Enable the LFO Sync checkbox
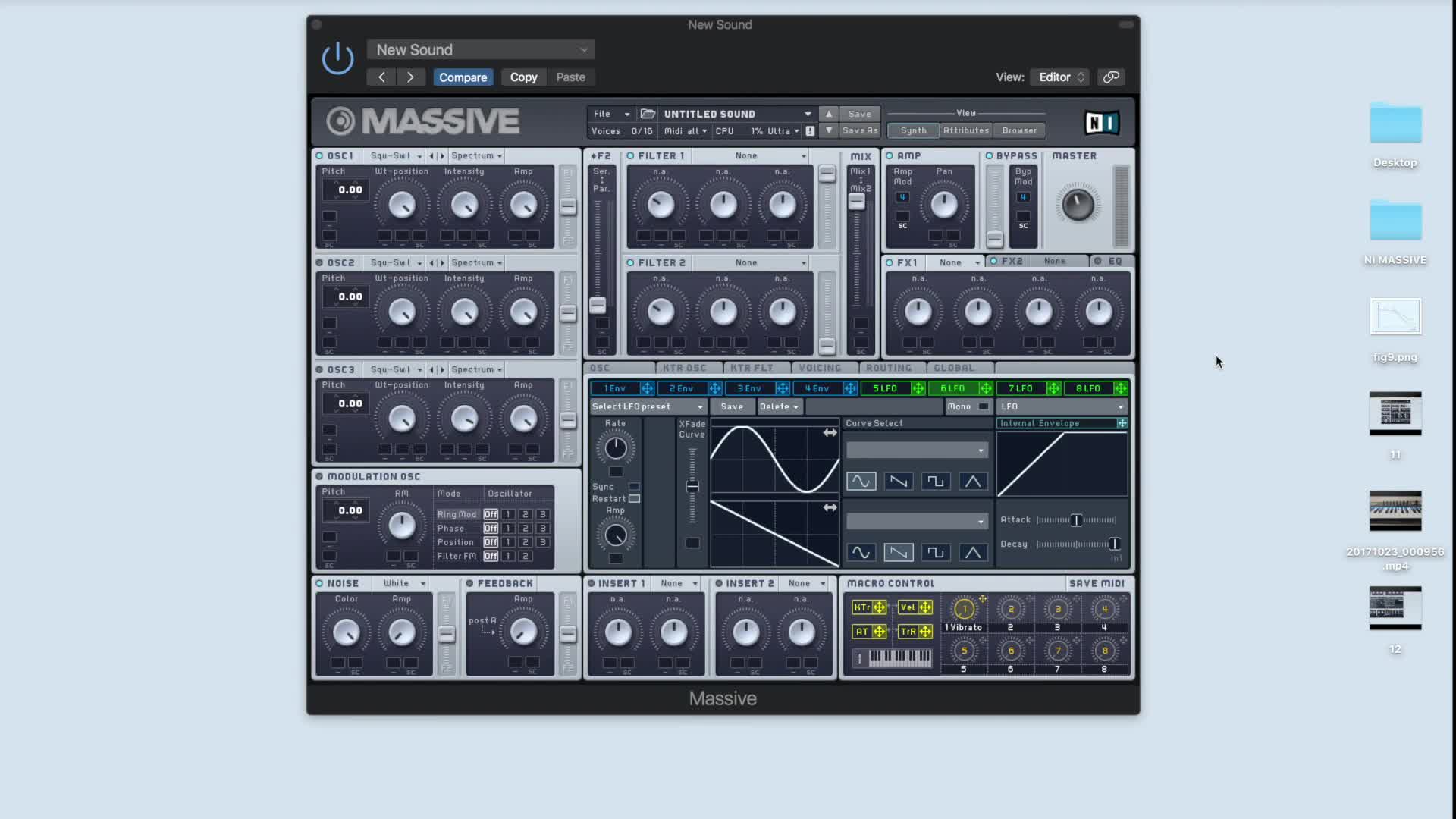 634,487
